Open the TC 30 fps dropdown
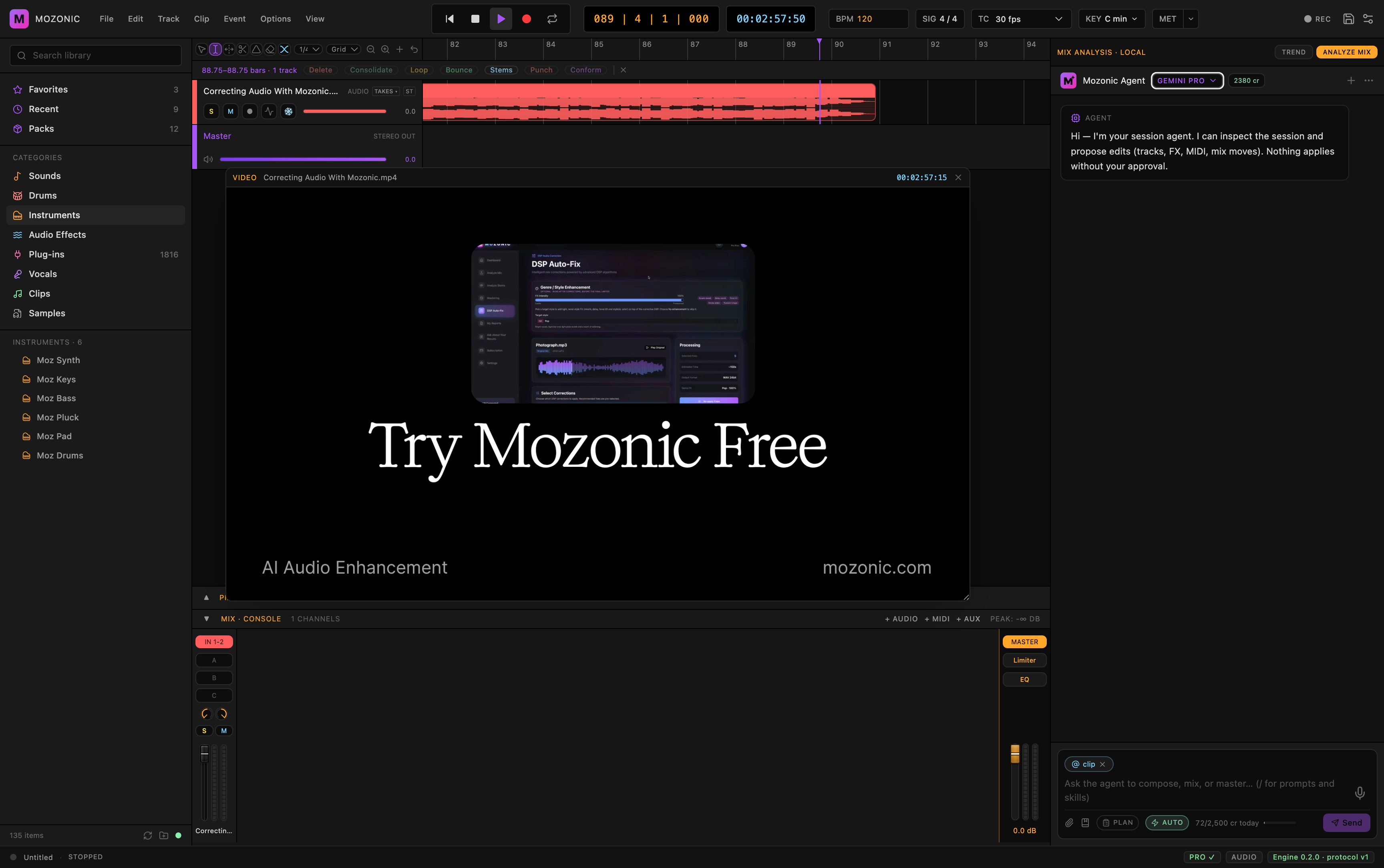 pos(1021,19)
